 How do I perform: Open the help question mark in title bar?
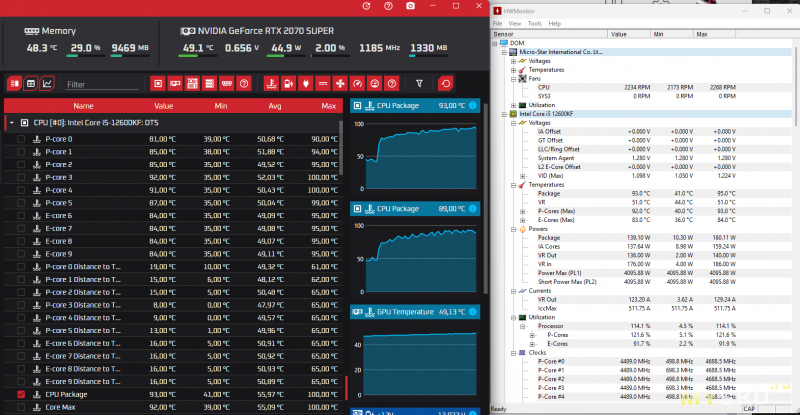(389, 6)
